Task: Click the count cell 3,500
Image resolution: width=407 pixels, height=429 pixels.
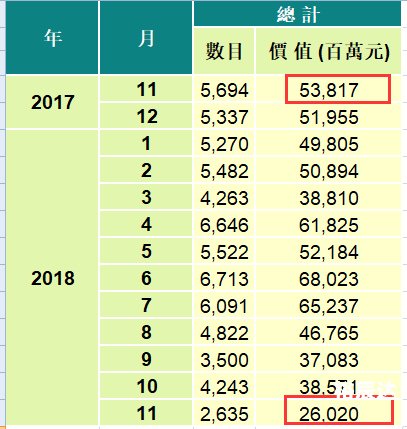Action: click(224, 359)
